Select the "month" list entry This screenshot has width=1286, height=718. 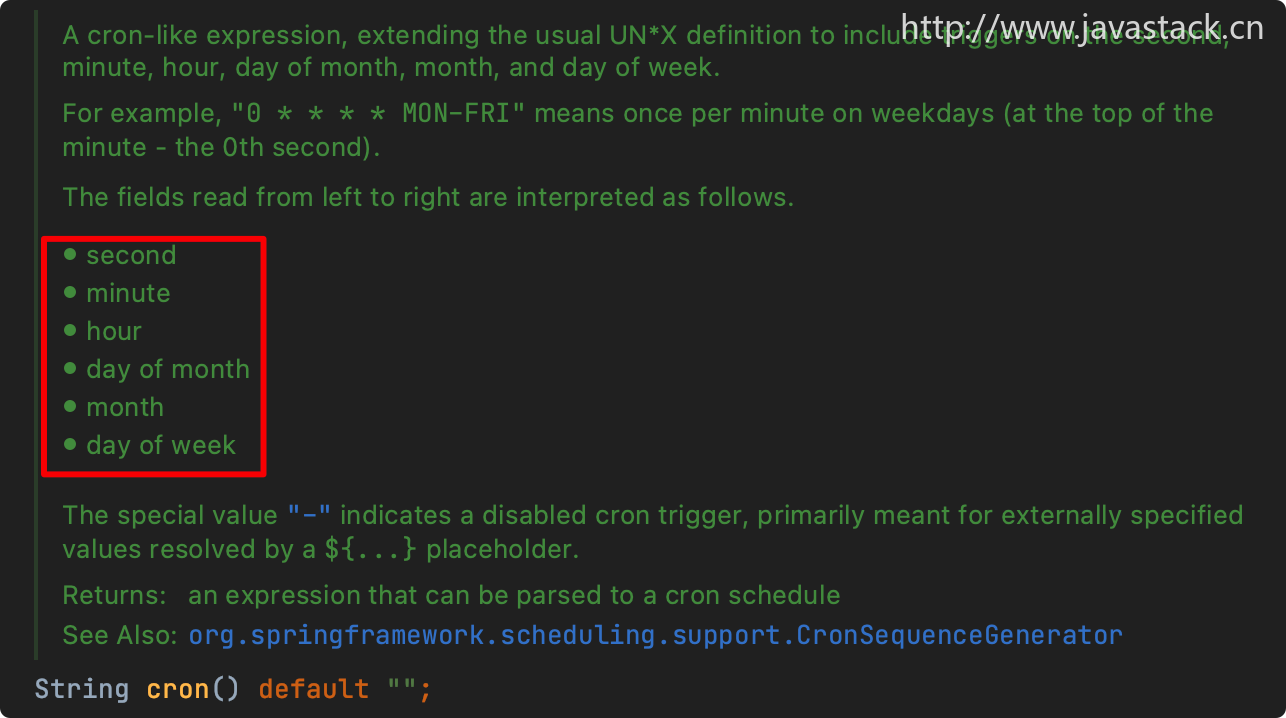[125, 408]
